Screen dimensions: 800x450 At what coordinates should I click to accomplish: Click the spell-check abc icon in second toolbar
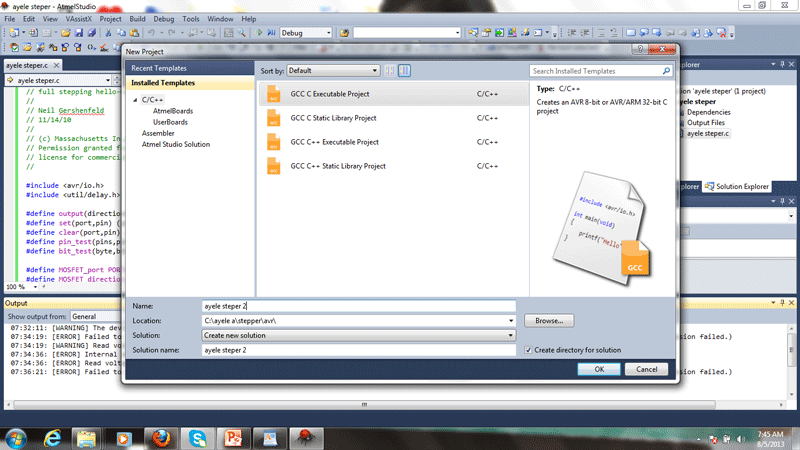coord(104,47)
